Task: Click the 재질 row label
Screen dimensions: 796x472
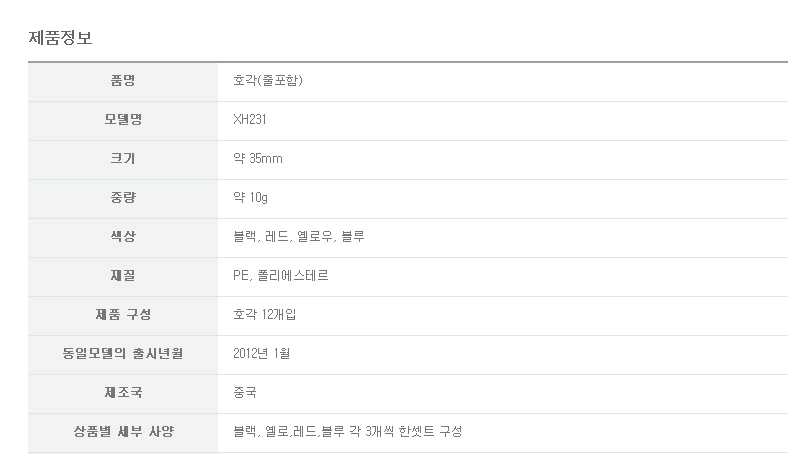Action: point(123,276)
